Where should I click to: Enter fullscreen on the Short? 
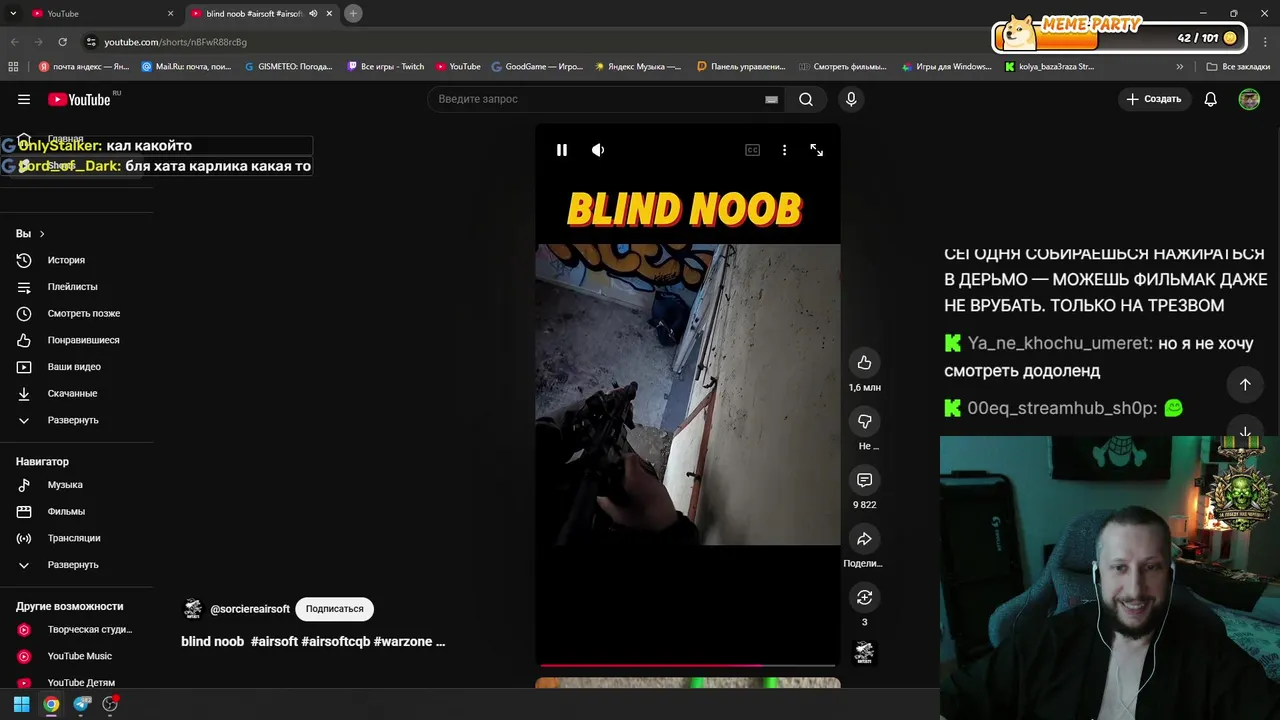coord(817,150)
